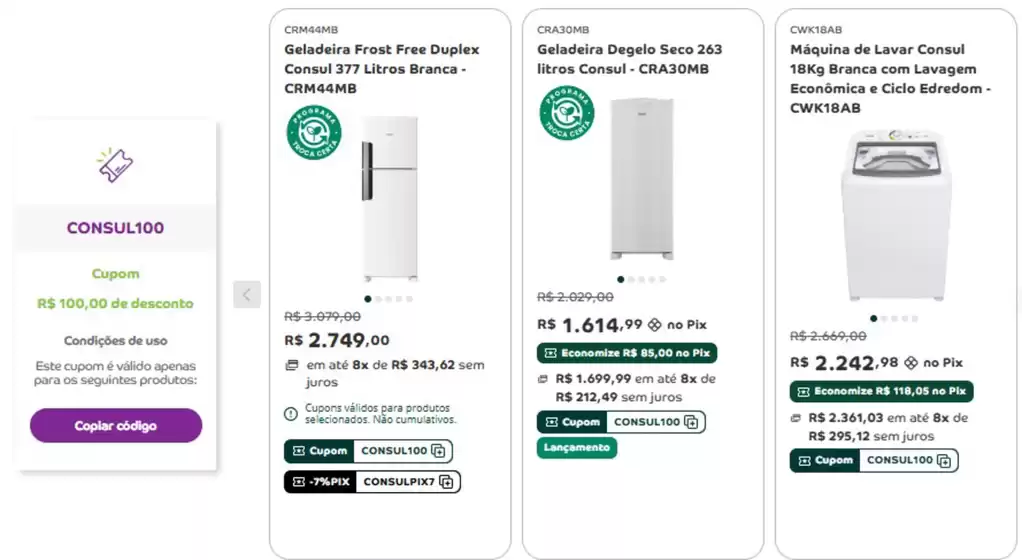Go to previous products with left arrow
This screenshot has height=560, width=1022.
coord(247,294)
